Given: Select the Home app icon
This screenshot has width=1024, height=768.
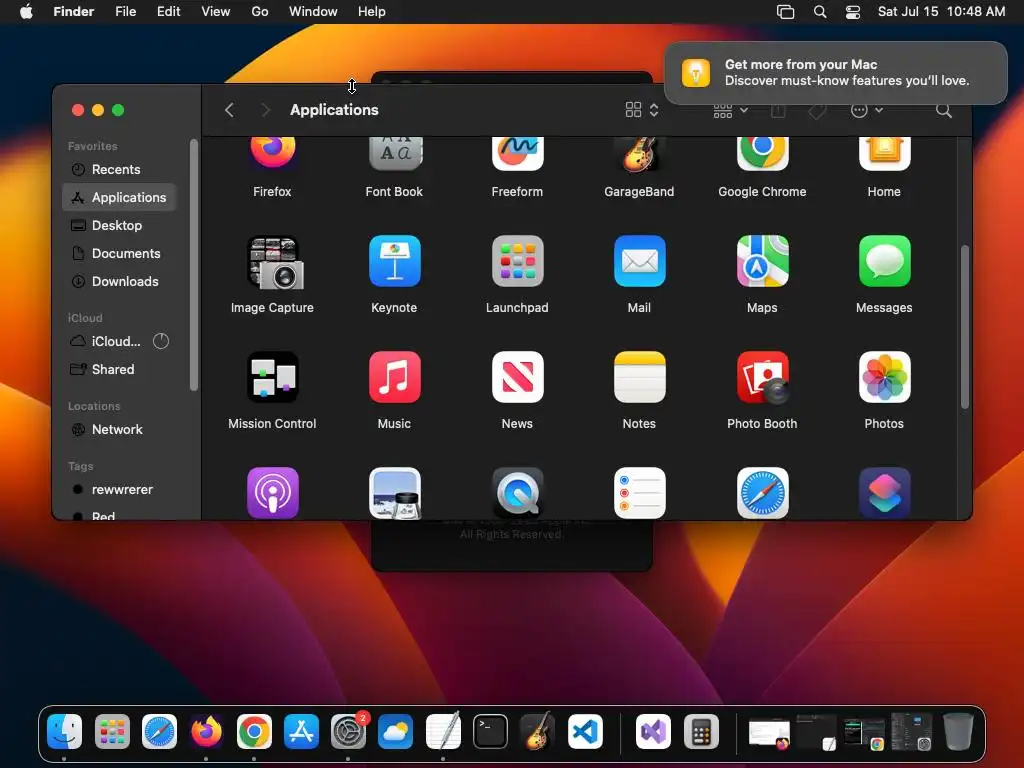Looking at the screenshot, I should point(884,154).
